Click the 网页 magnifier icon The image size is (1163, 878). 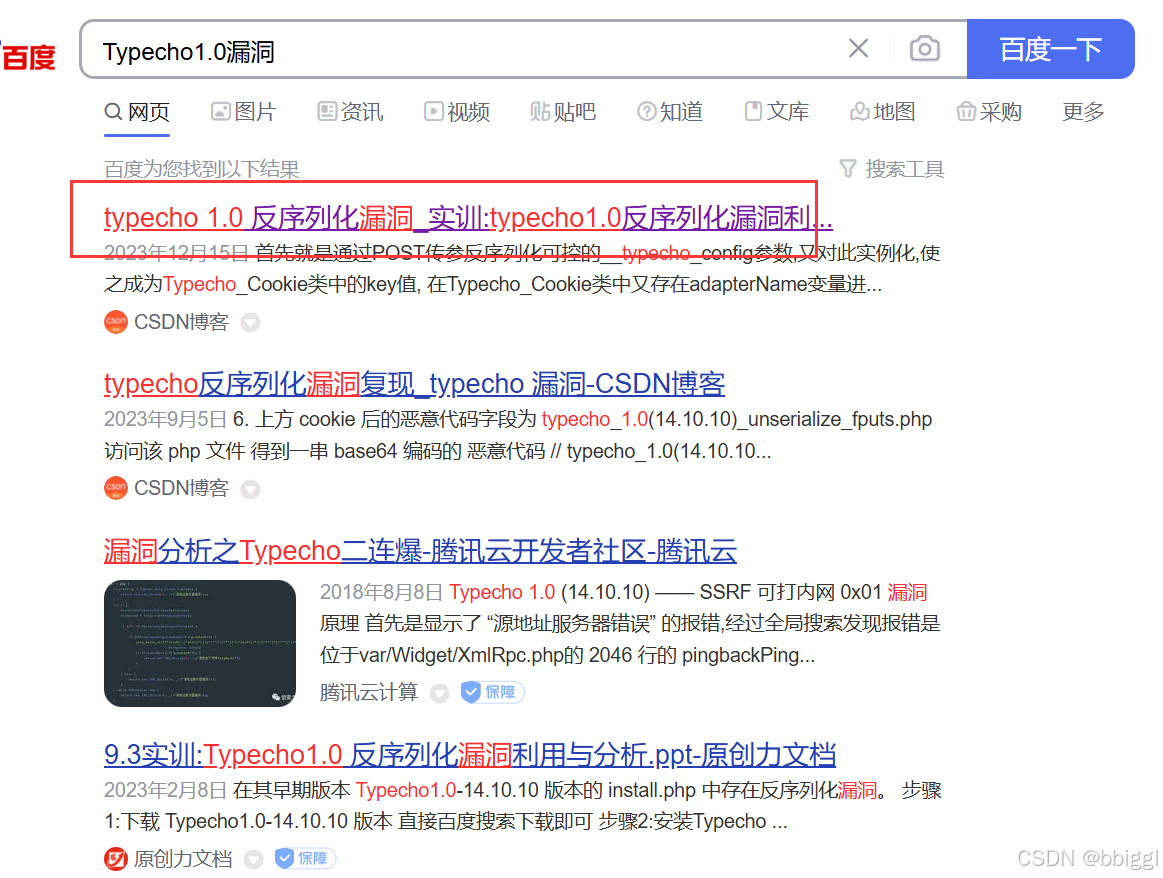113,111
